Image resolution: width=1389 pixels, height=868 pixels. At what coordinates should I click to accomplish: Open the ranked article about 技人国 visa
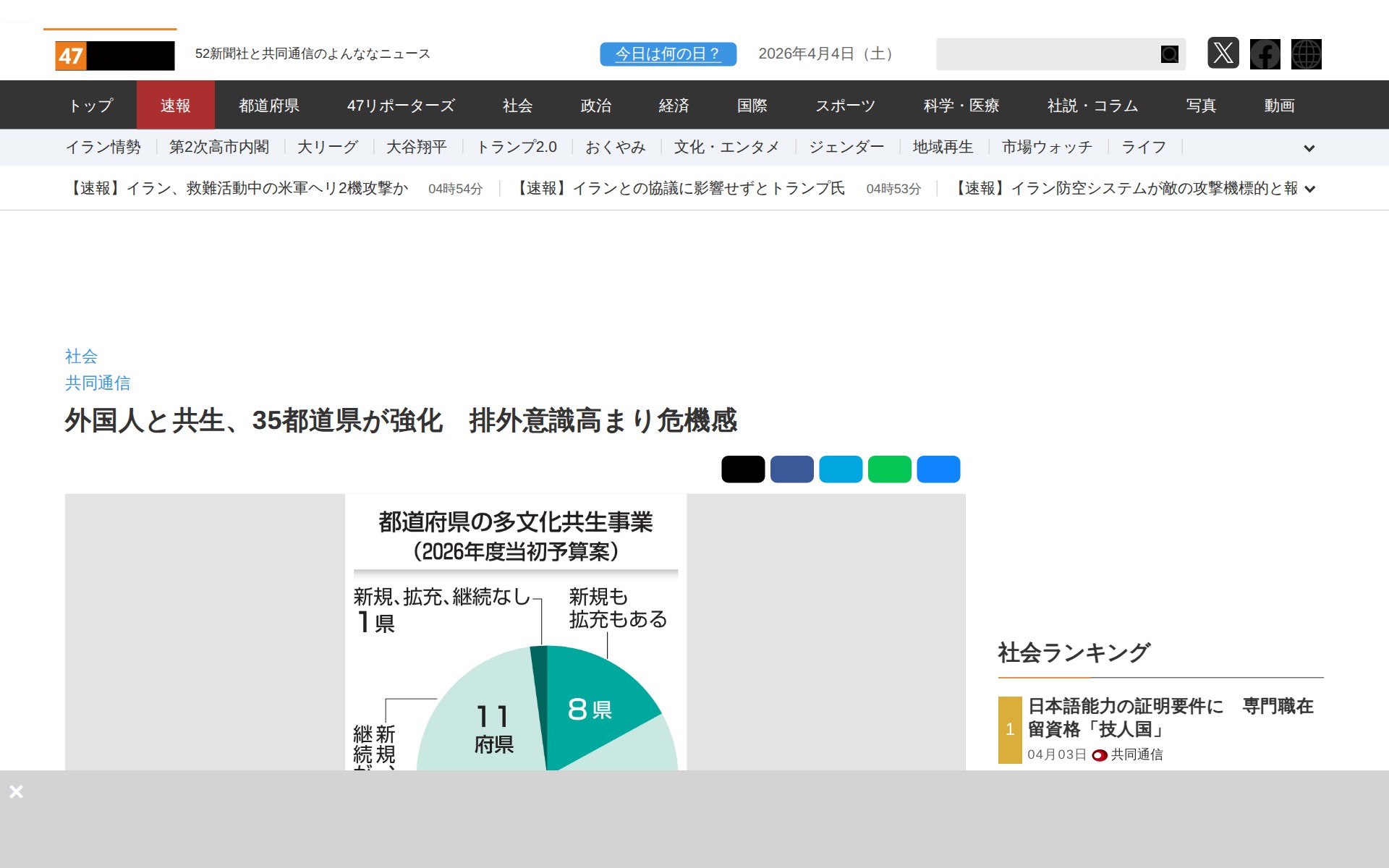click(x=1171, y=718)
